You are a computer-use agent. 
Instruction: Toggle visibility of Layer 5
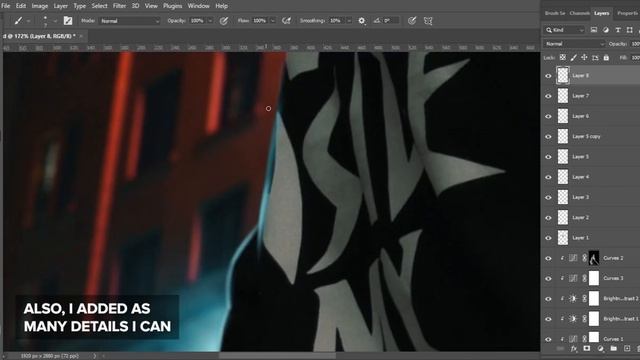click(x=548, y=157)
